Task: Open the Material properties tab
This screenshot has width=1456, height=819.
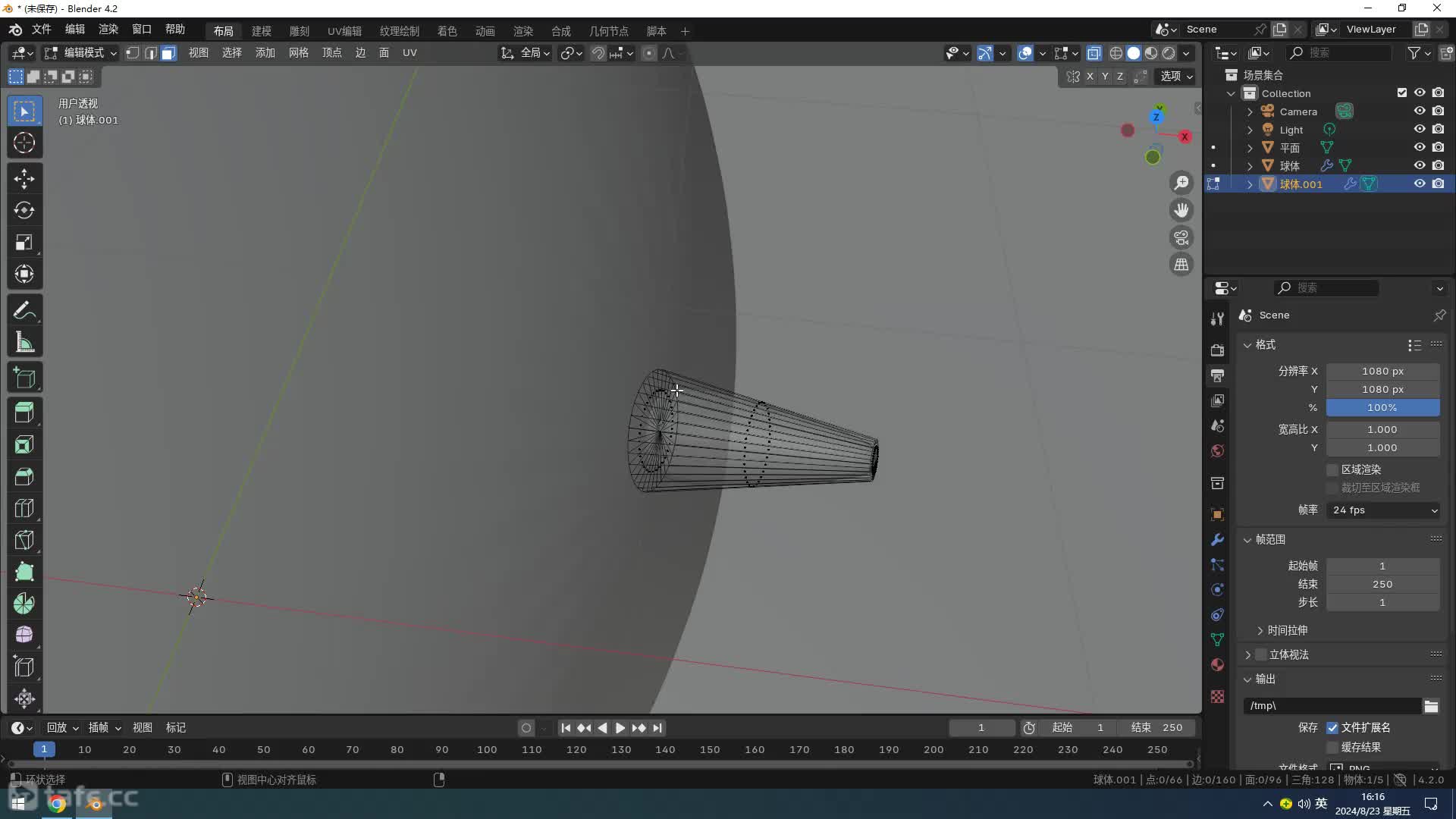Action: click(x=1217, y=665)
